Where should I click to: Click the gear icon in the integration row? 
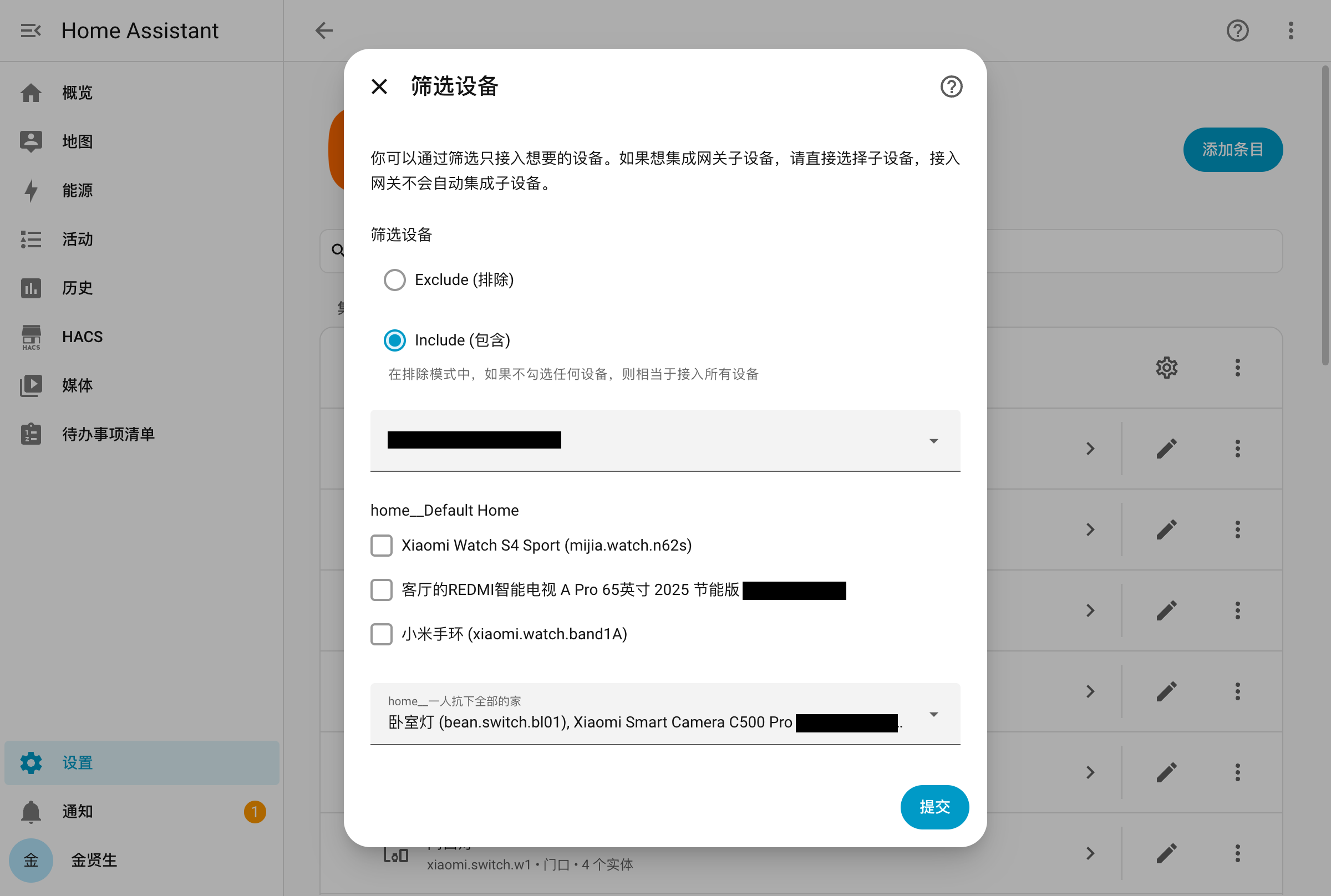(1166, 368)
